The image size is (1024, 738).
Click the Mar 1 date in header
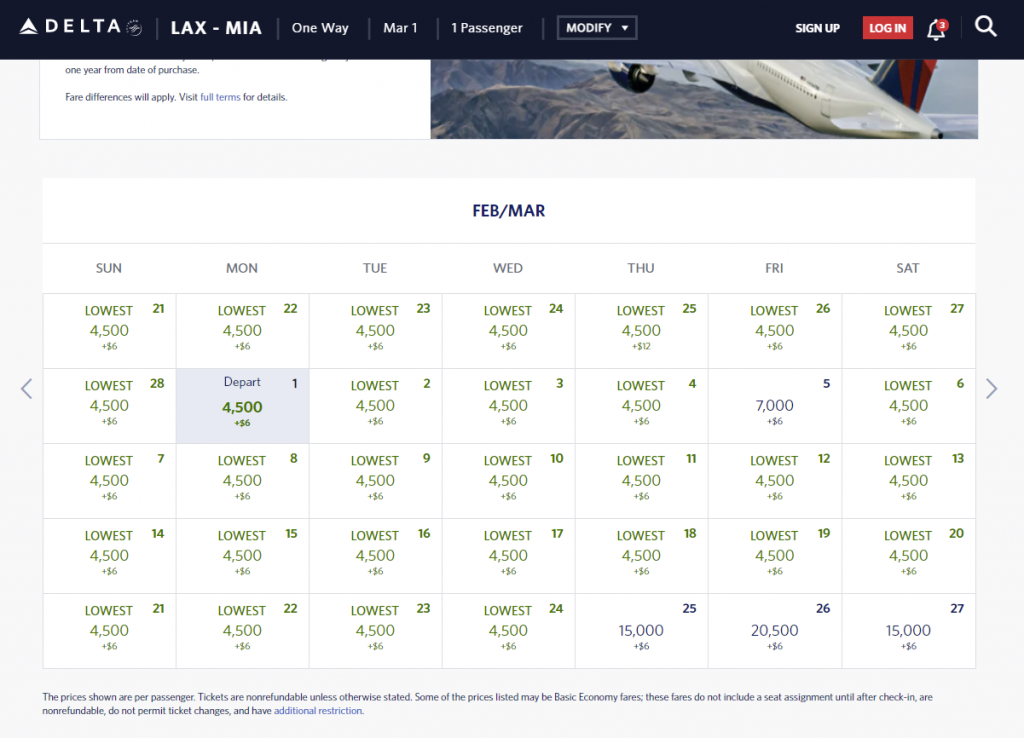pos(400,28)
